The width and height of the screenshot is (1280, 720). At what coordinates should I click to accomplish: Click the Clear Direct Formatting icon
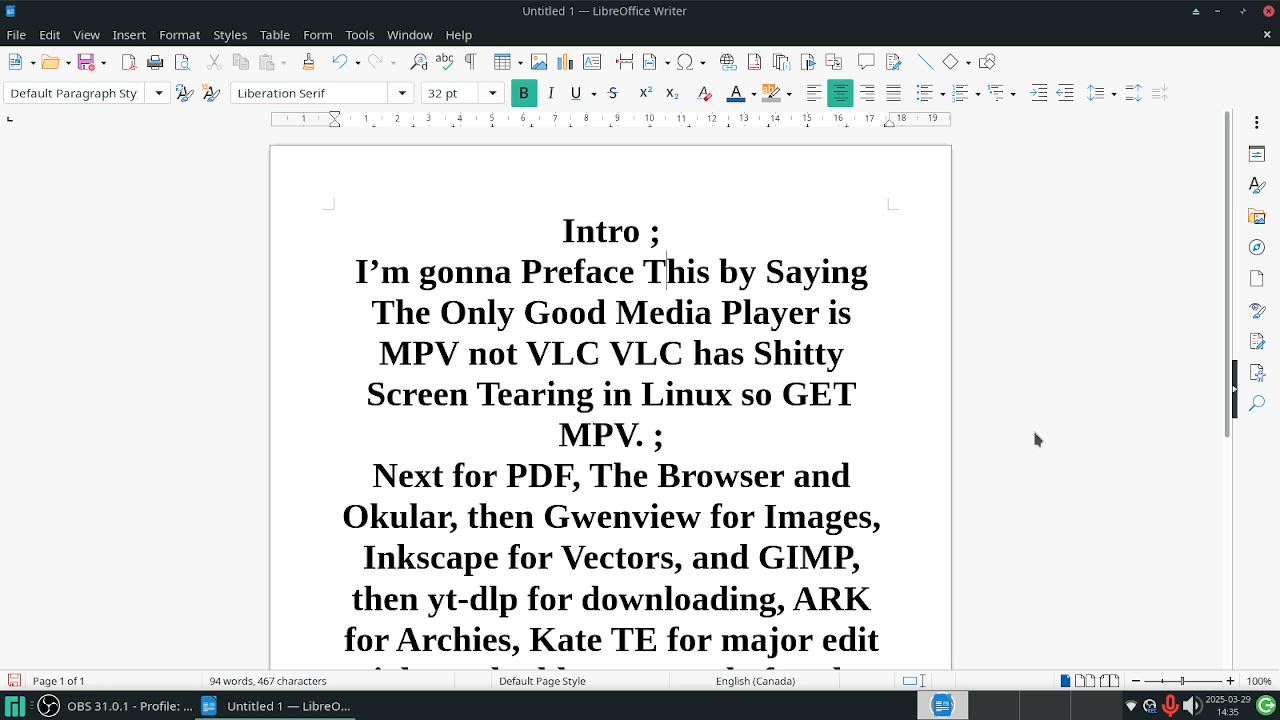pyautogui.click(x=704, y=93)
